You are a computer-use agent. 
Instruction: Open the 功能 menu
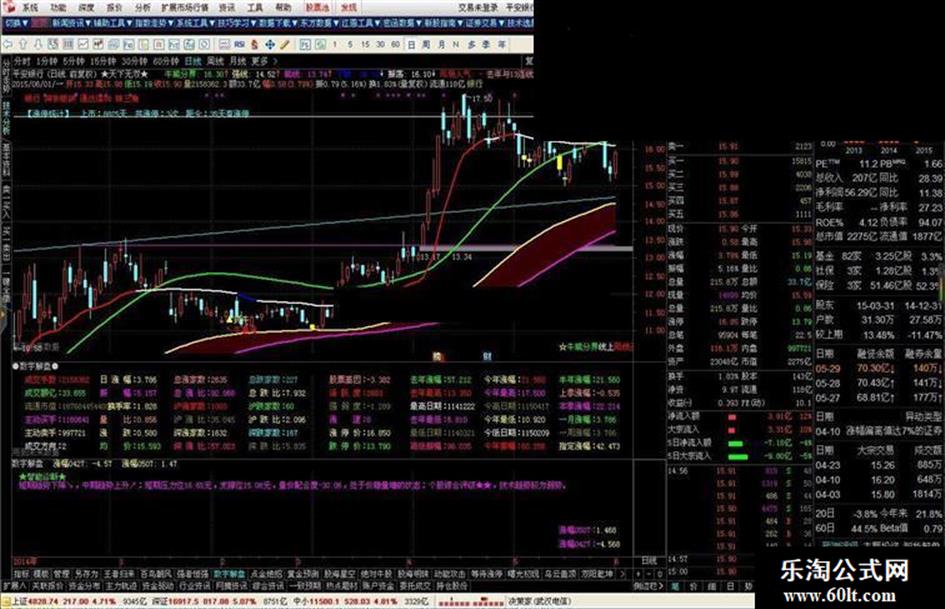(x=58, y=8)
